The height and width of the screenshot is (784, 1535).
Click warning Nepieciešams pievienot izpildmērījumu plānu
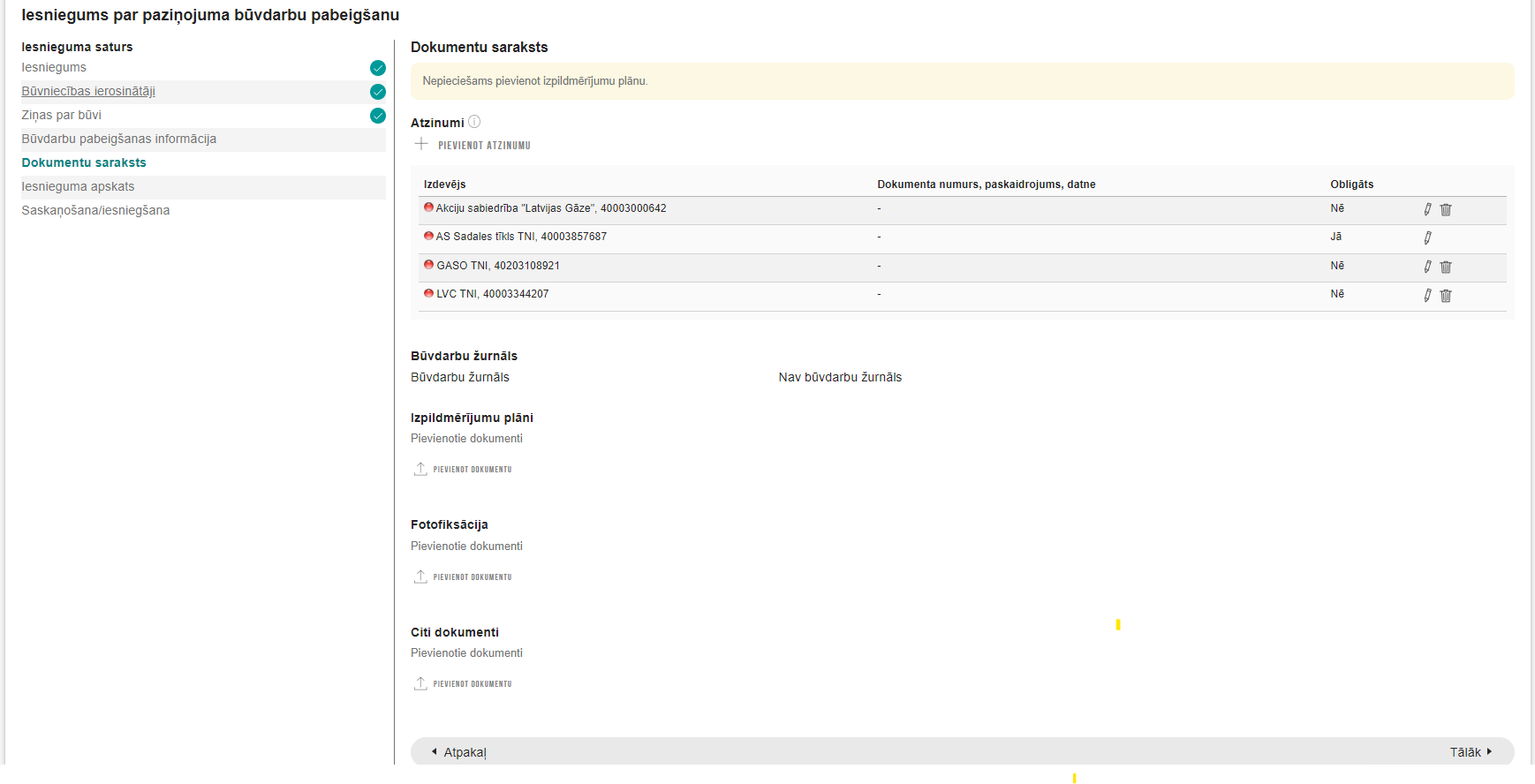click(962, 81)
